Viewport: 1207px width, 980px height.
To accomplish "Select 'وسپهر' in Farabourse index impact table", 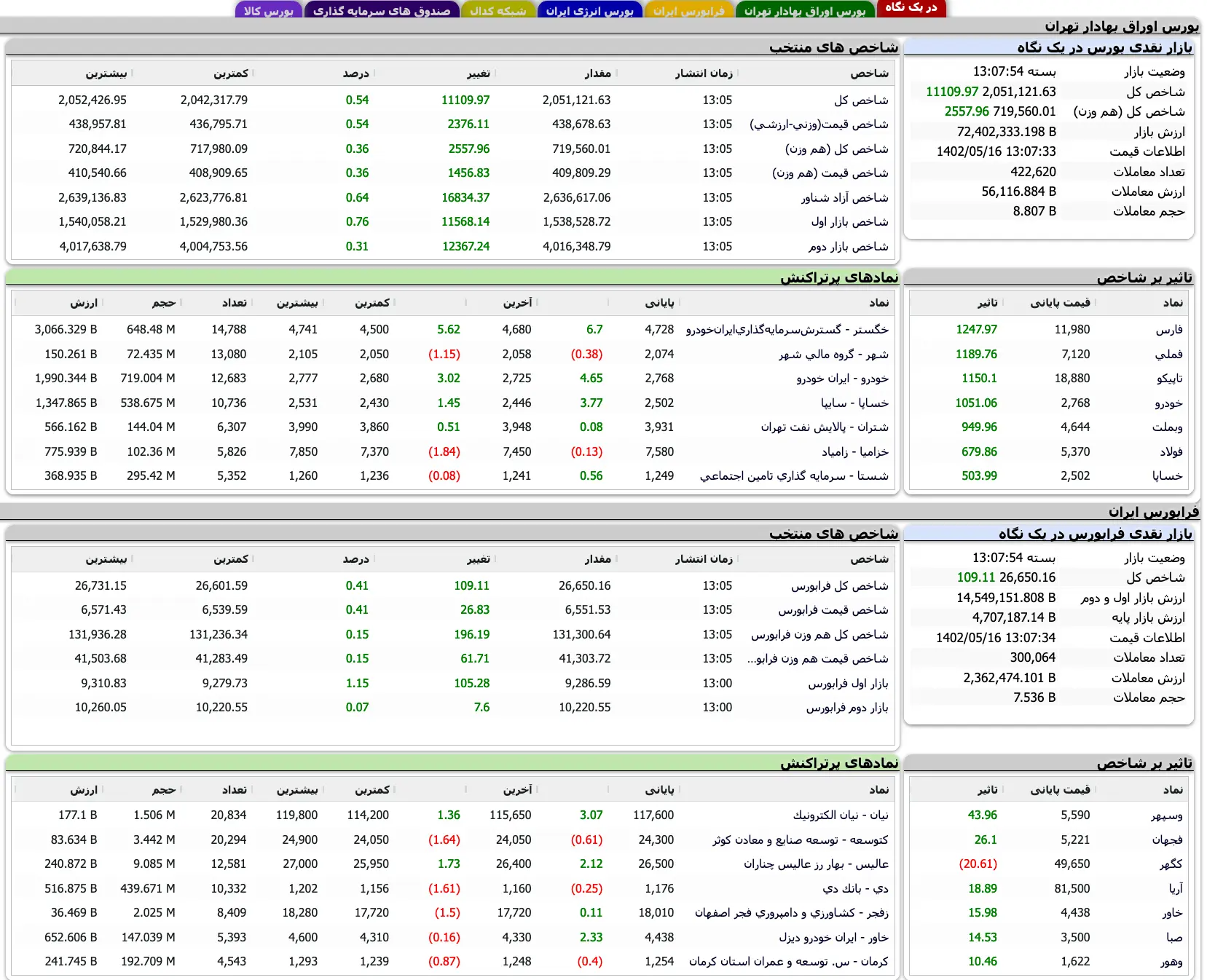I will pyautogui.click(x=1167, y=815).
